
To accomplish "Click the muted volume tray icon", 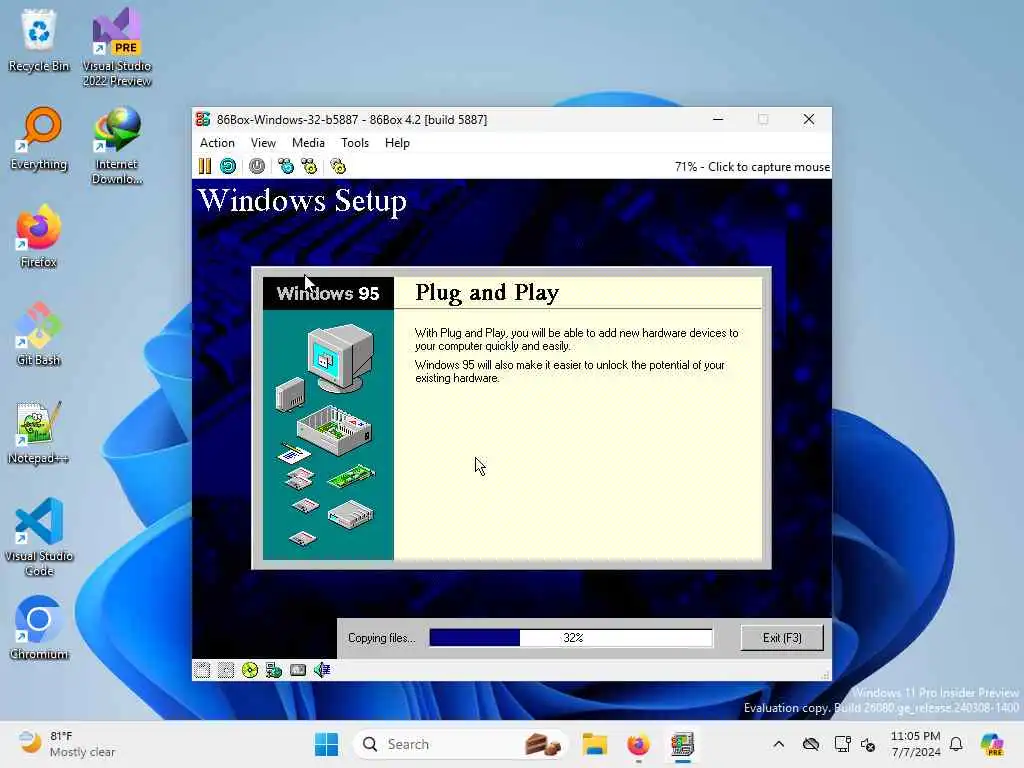I will [868, 744].
